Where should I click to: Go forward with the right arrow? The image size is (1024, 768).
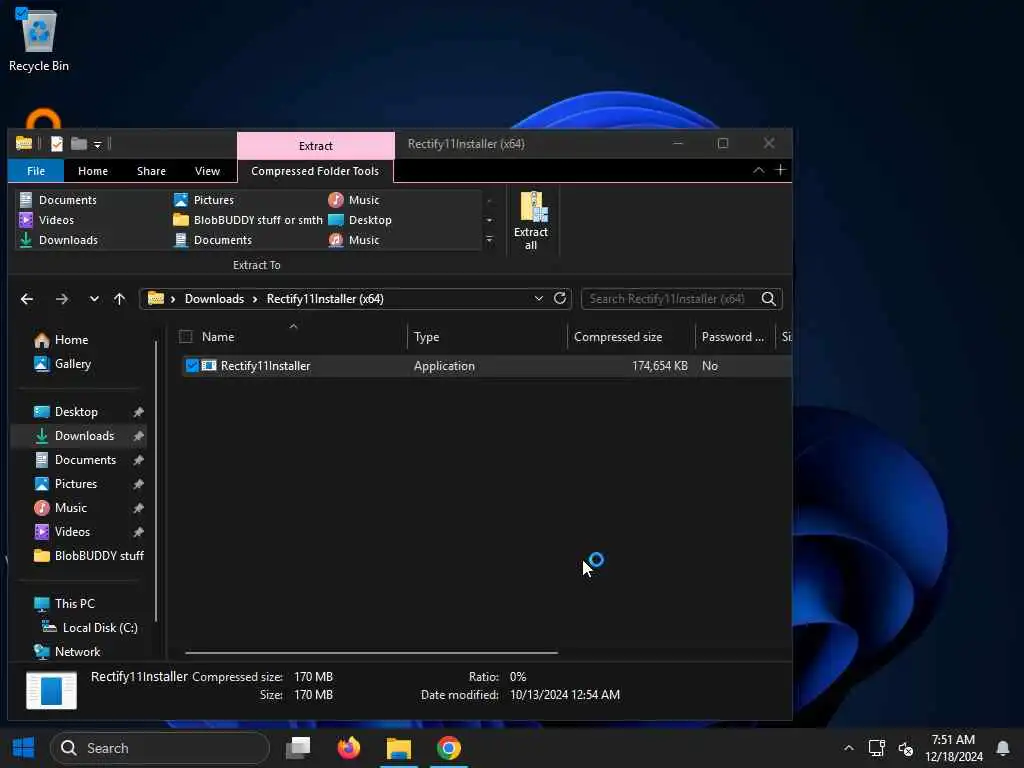point(62,299)
